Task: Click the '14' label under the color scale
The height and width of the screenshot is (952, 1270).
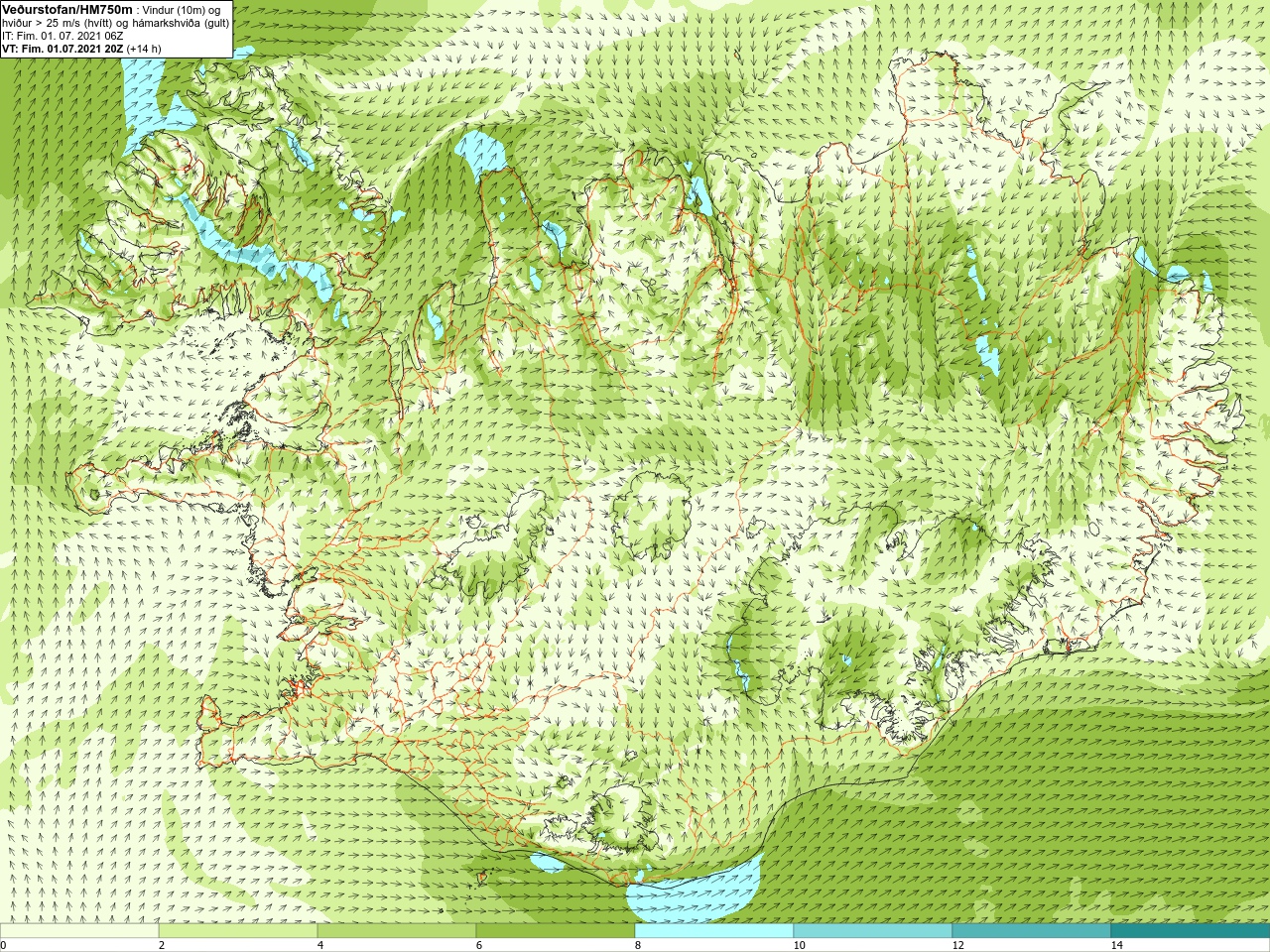Action: 1117,945
